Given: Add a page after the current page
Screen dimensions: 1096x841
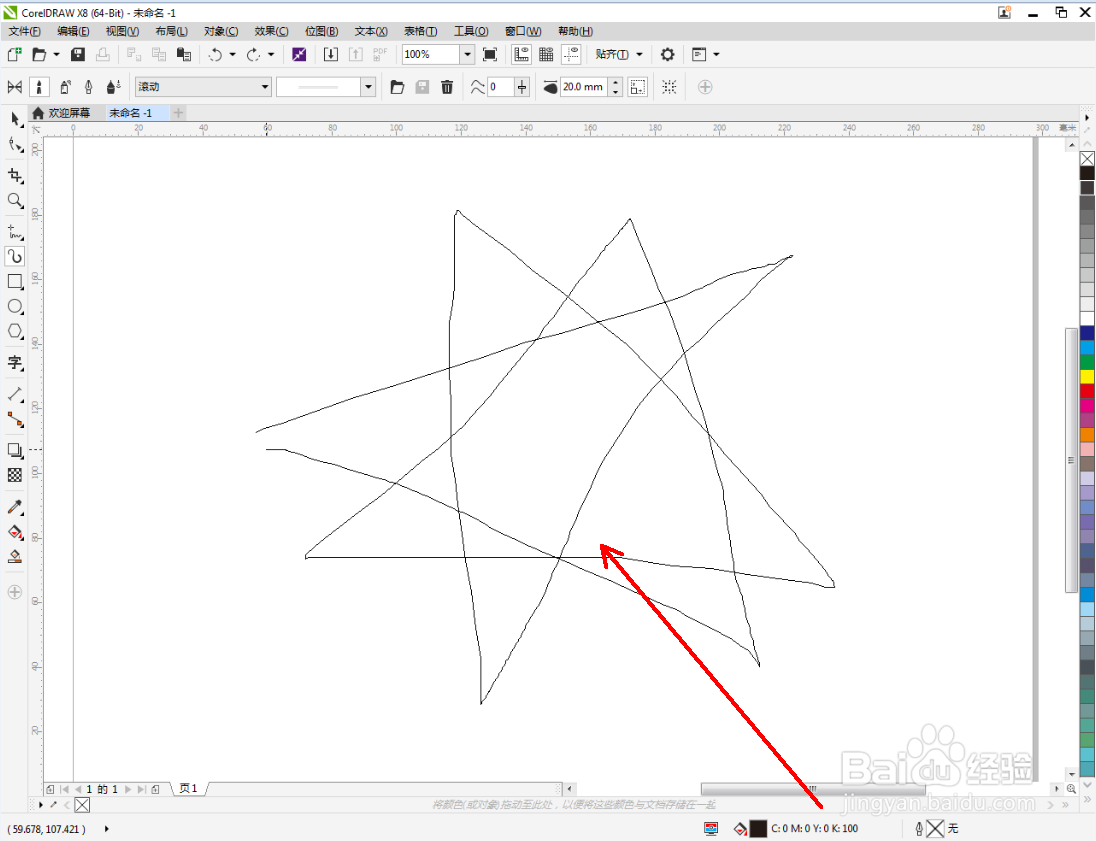Looking at the screenshot, I should pyautogui.click(x=155, y=789).
